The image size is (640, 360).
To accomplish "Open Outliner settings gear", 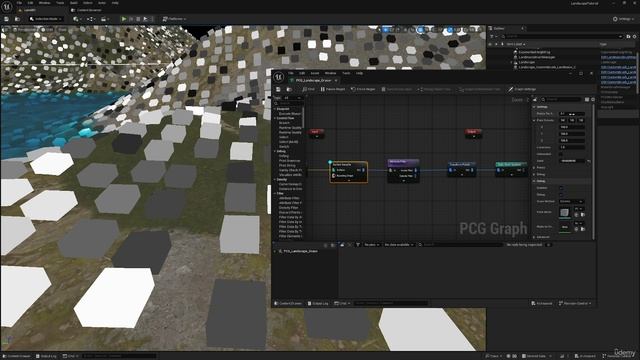I will [x=635, y=36].
